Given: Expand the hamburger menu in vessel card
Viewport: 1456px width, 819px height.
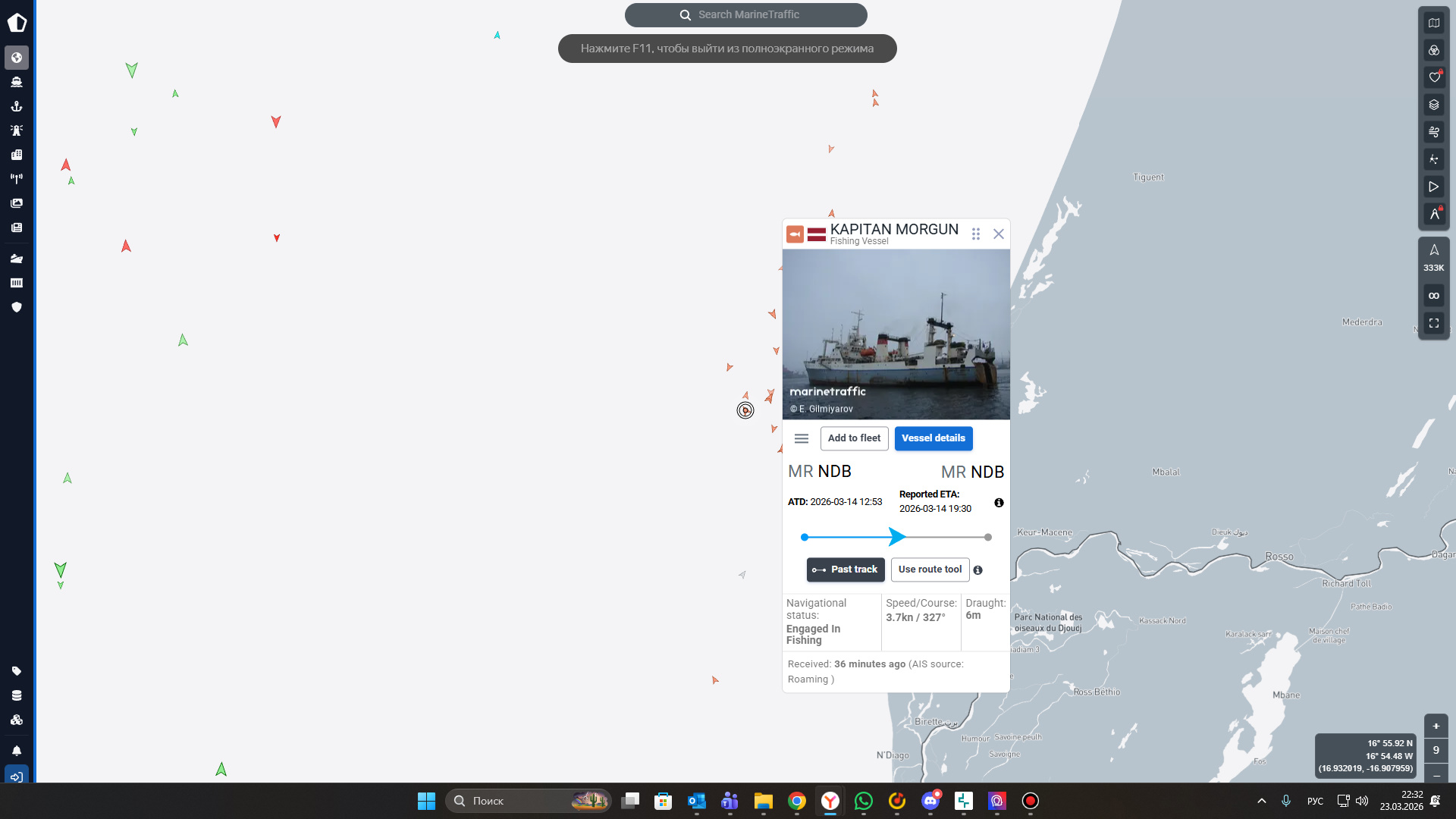Looking at the screenshot, I should click(801, 438).
